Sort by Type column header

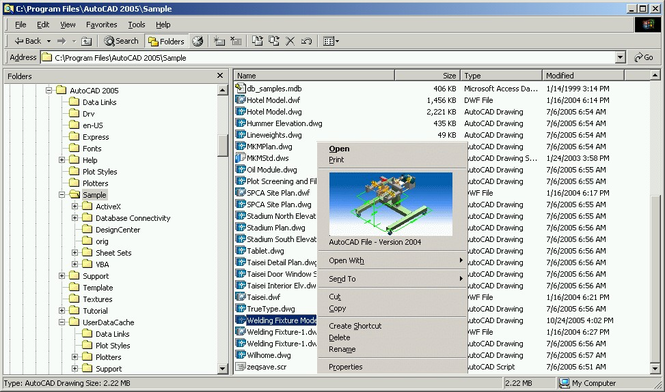501,76
